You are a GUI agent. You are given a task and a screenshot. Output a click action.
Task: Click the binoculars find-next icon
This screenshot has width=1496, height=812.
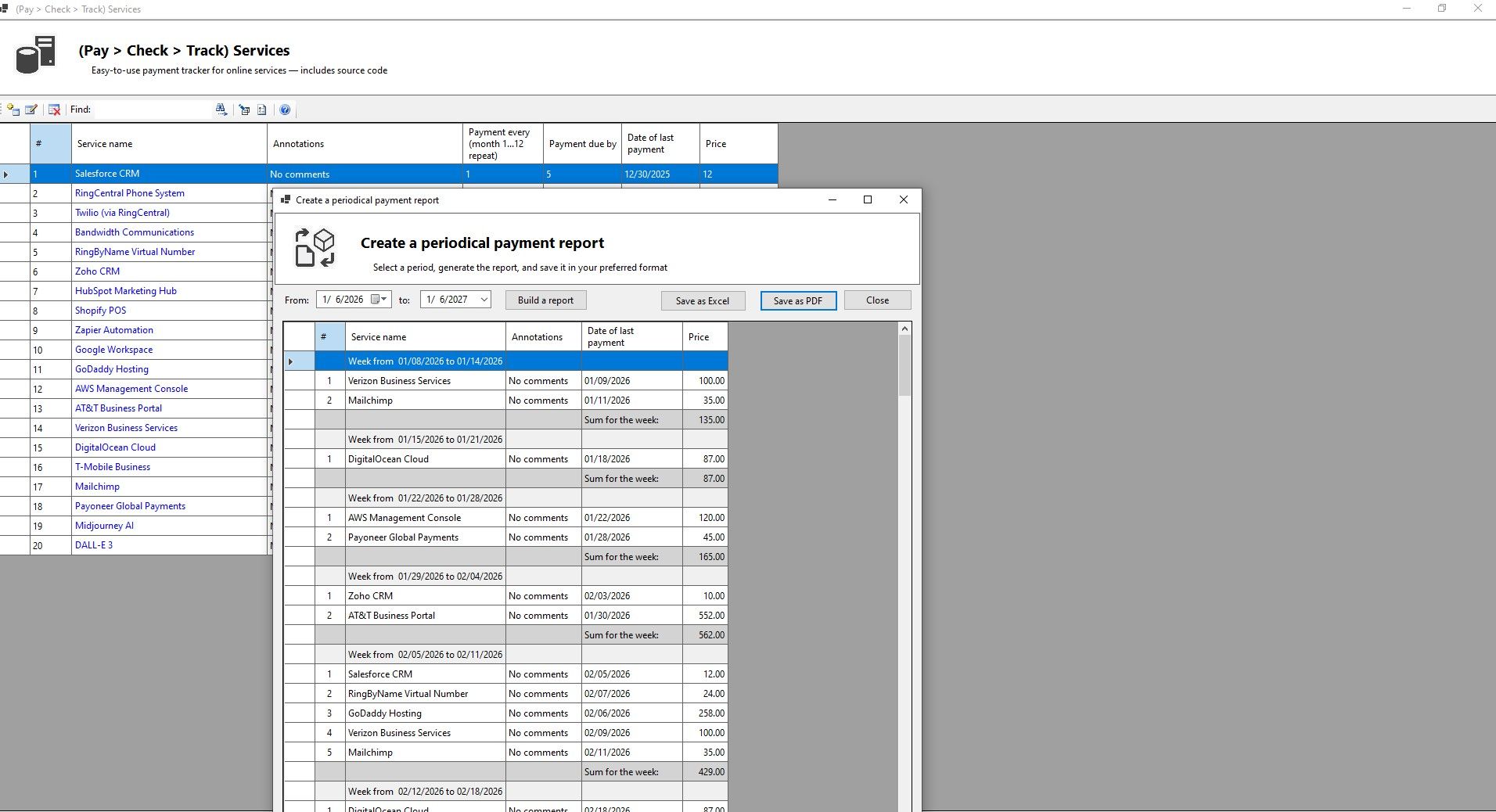(x=221, y=110)
